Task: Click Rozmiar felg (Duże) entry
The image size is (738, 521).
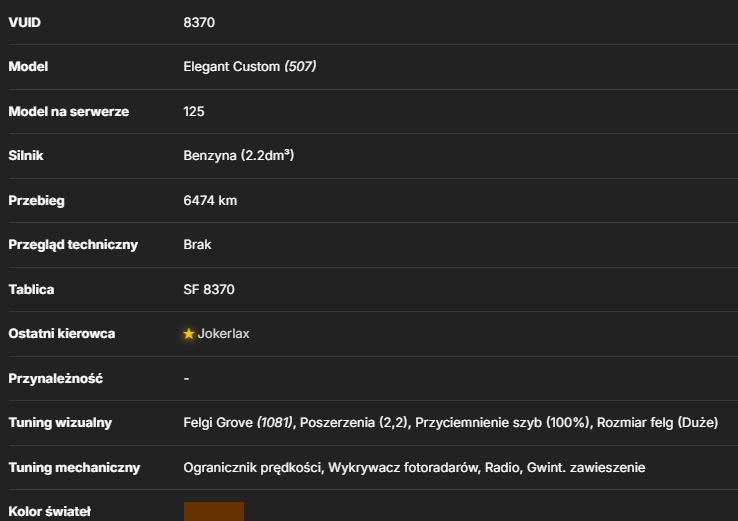Action: pos(658,423)
